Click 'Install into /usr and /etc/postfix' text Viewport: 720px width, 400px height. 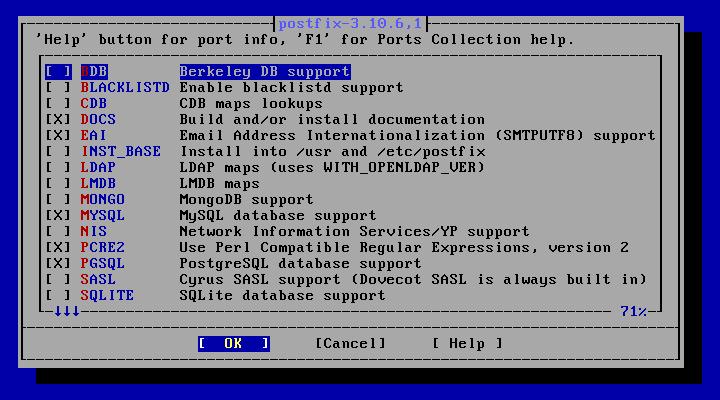point(332,152)
